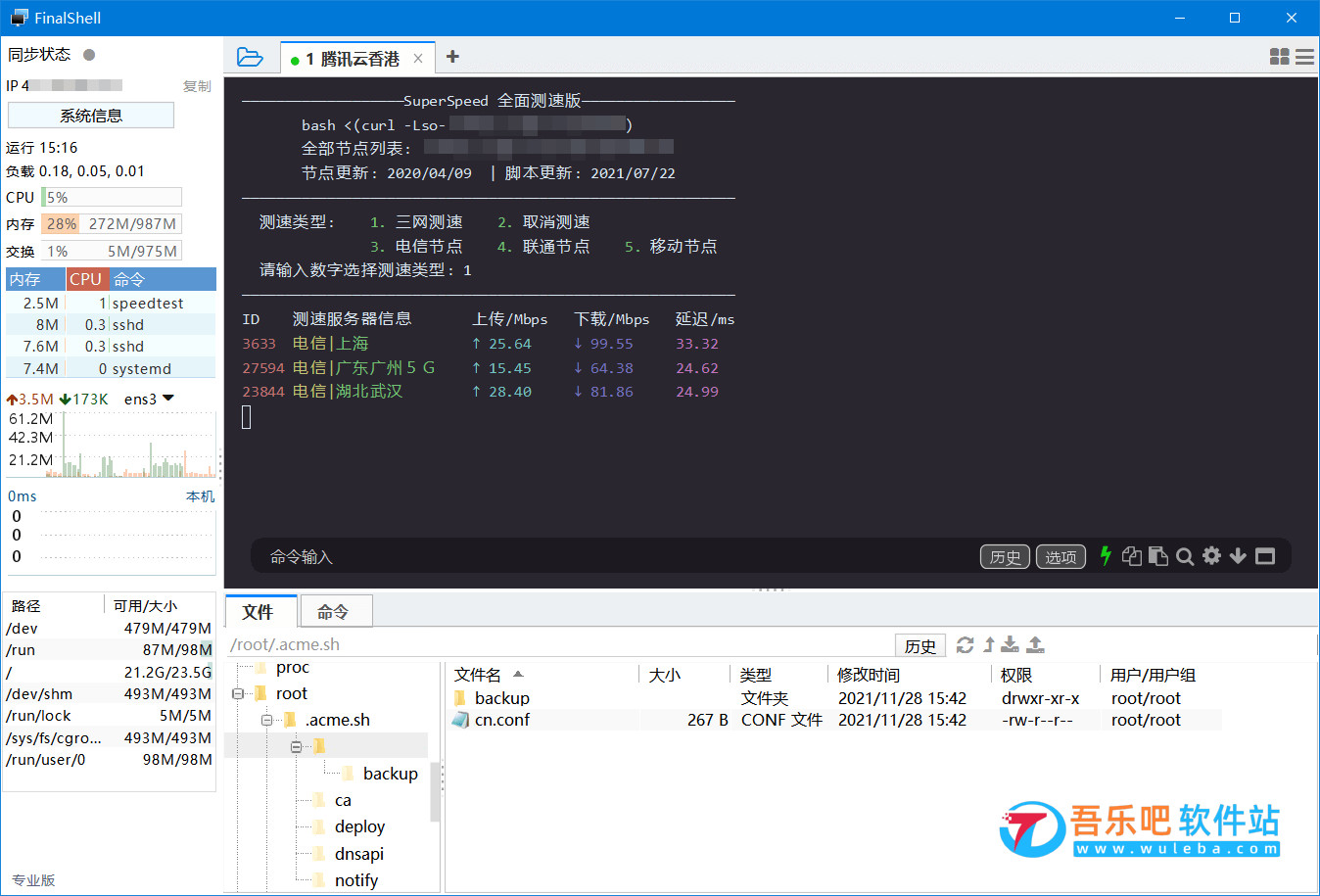Screen dimensions: 1320x896
Task: Click the 系统信息 button
Action: pos(91,116)
